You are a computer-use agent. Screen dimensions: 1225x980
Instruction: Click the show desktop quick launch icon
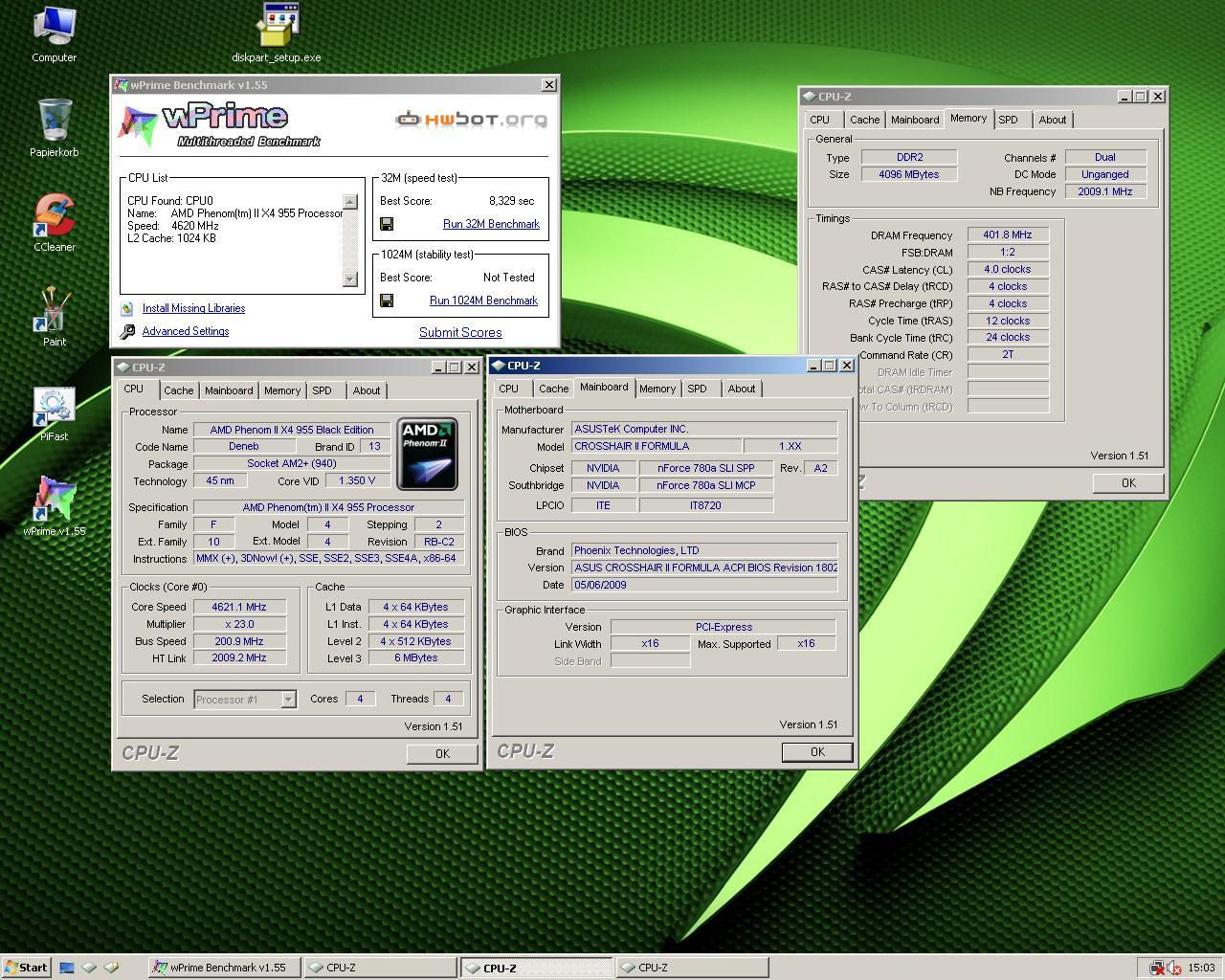click(x=67, y=968)
